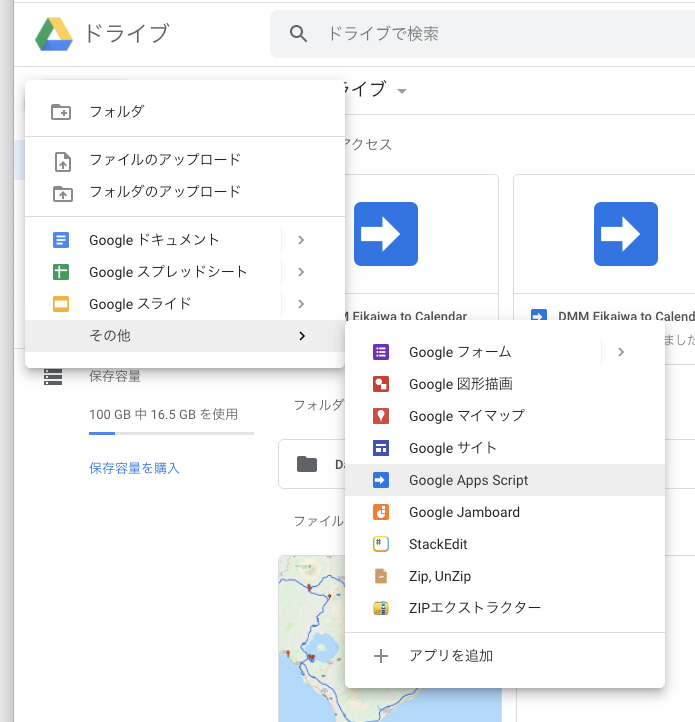Click the orange Jamboard icon
The height and width of the screenshot is (722, 695).
click(381, 512)
